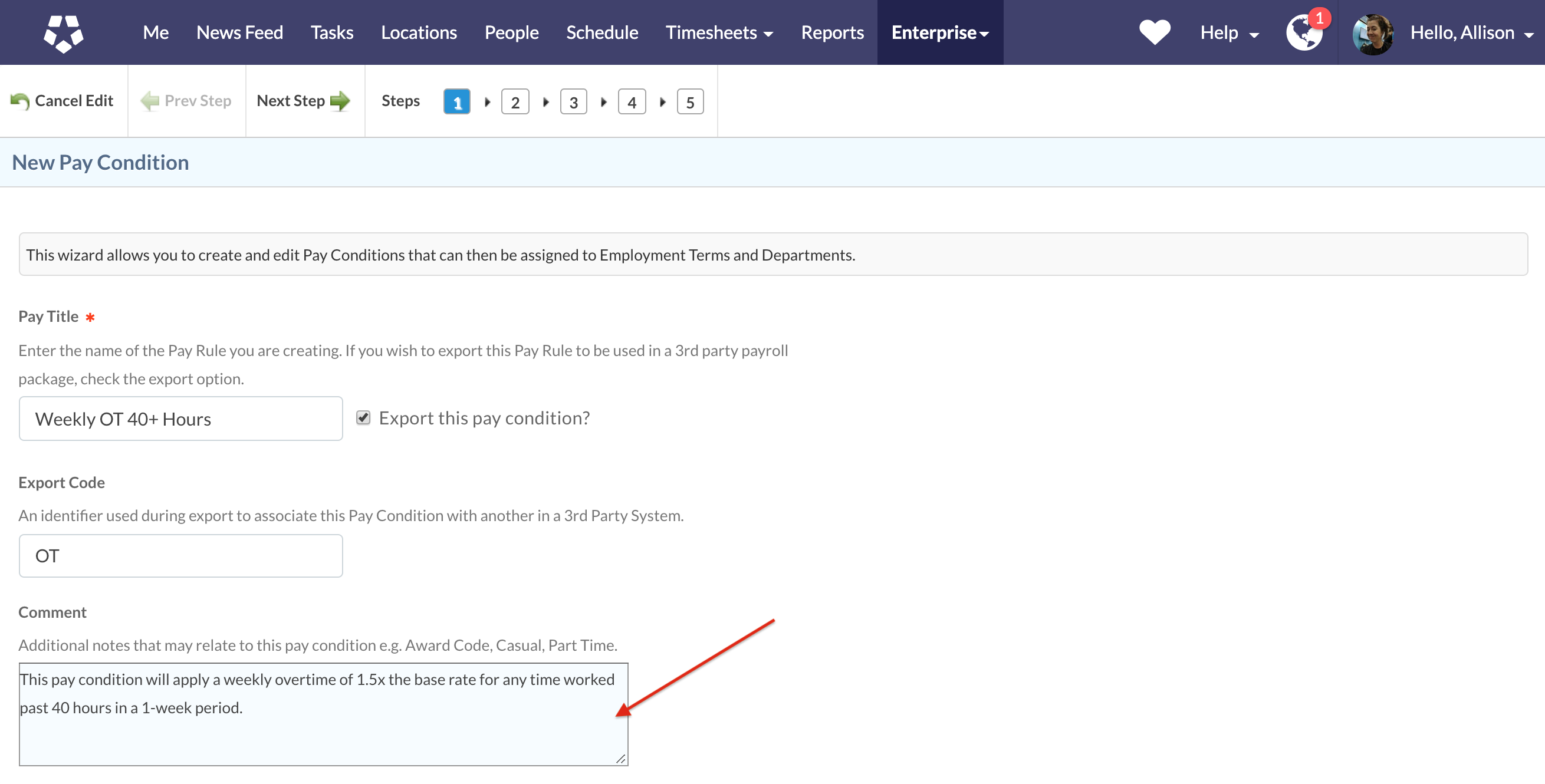Open the globe notifications icon
The image size is (1545, 784).
1304,34
